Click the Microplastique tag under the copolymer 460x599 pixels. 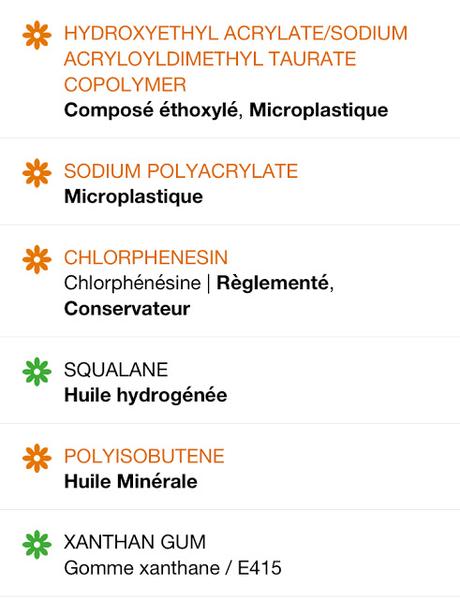click(319, 110)
